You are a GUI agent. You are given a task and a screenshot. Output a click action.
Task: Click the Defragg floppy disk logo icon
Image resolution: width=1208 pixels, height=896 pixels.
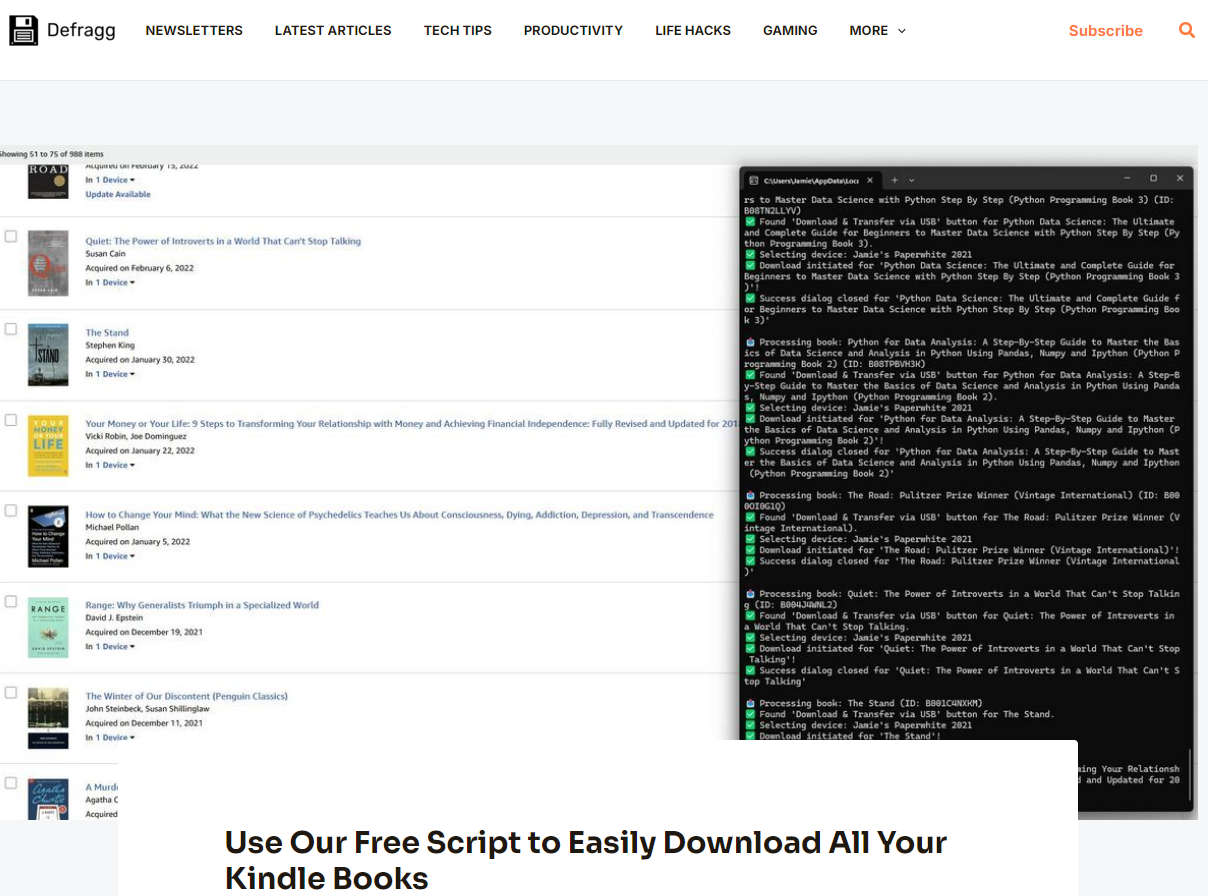24,30
